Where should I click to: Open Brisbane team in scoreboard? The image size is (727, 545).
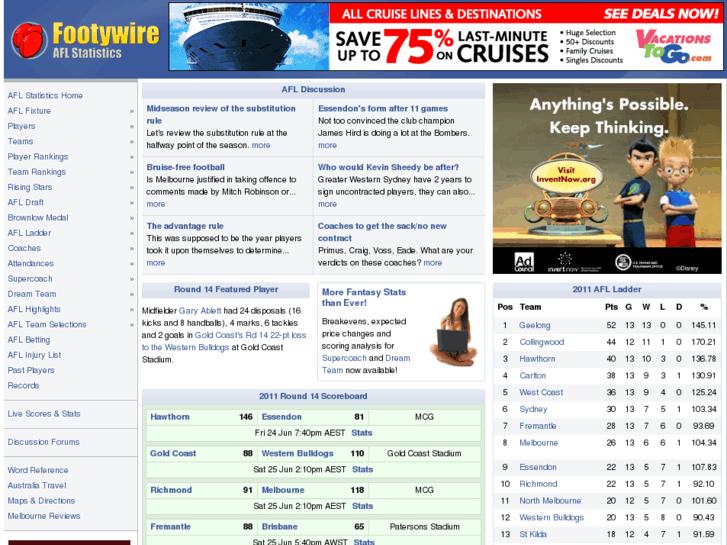tap(280, 526)
